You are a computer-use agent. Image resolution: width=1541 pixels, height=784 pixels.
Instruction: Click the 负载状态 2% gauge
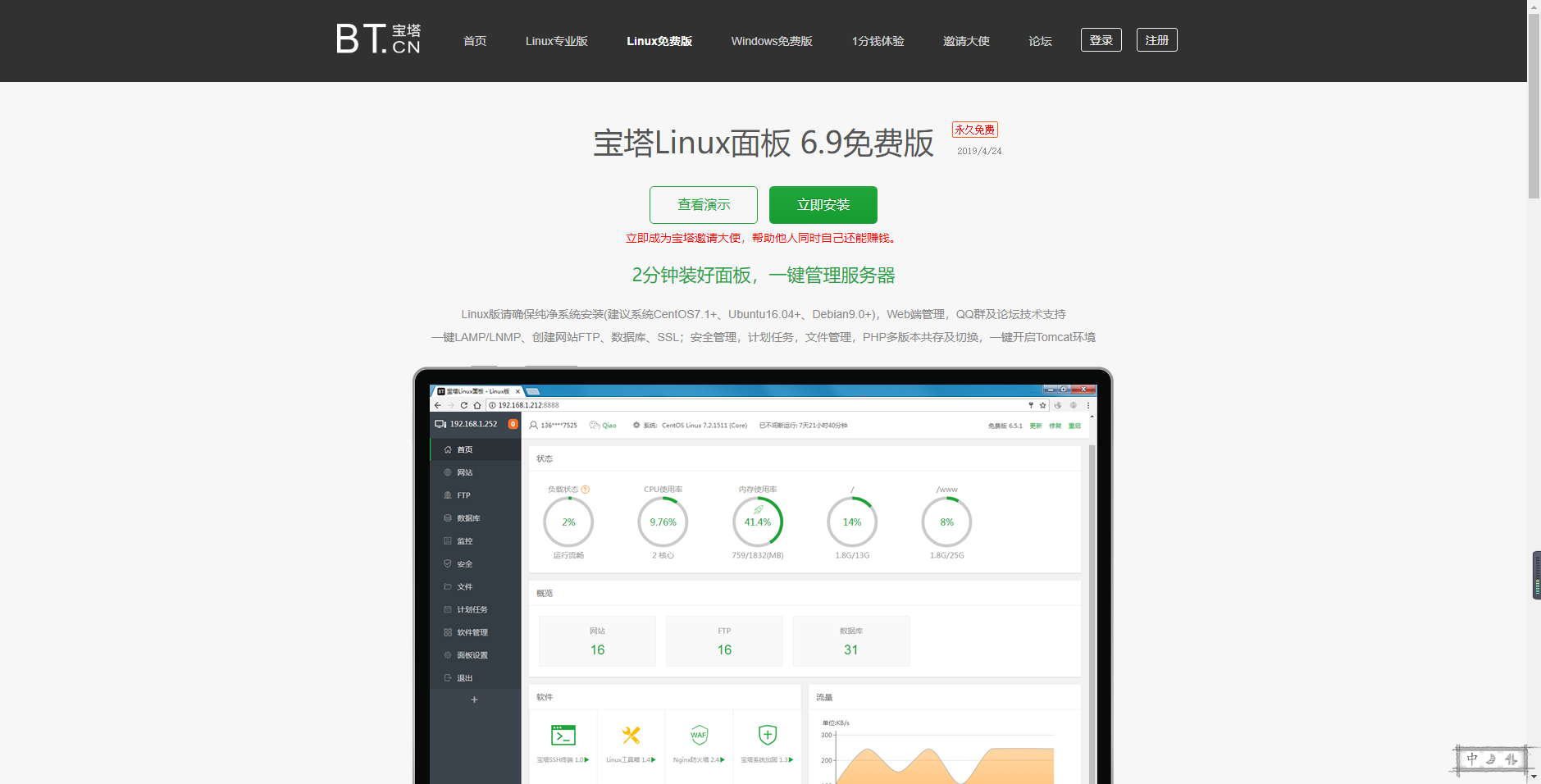click(x=568, y=522)
